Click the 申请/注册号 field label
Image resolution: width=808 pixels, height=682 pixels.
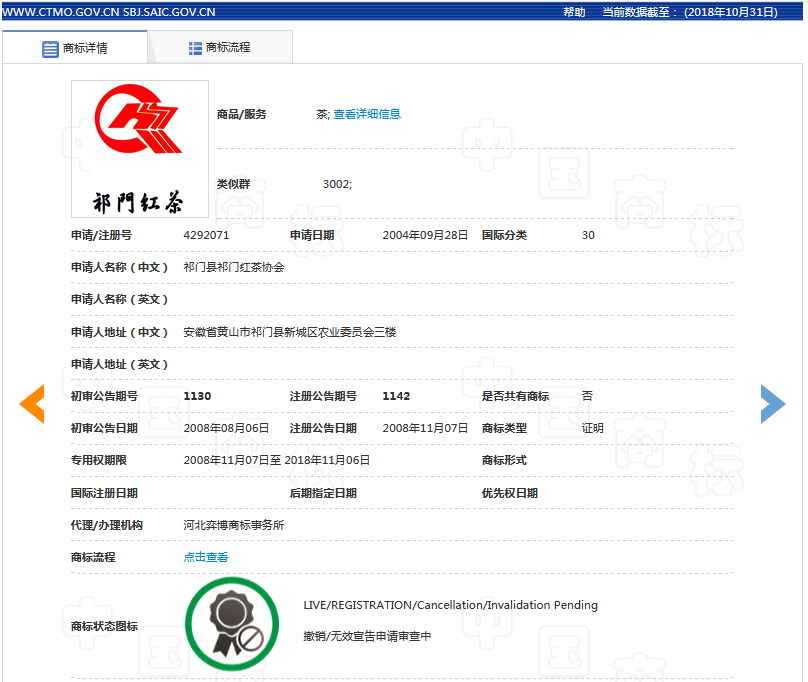(x=102, y=235)
